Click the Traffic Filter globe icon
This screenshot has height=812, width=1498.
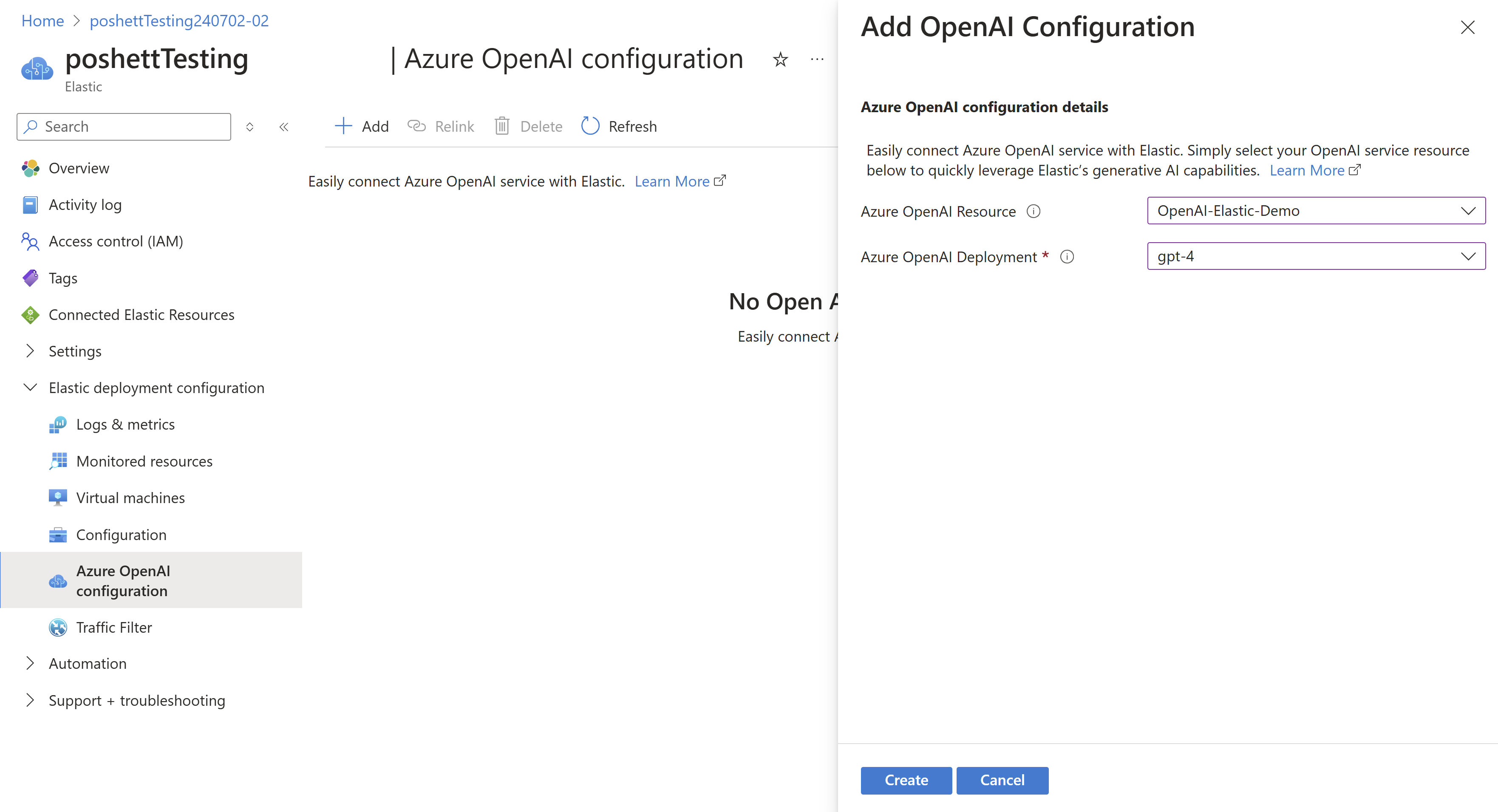(57, 627)
